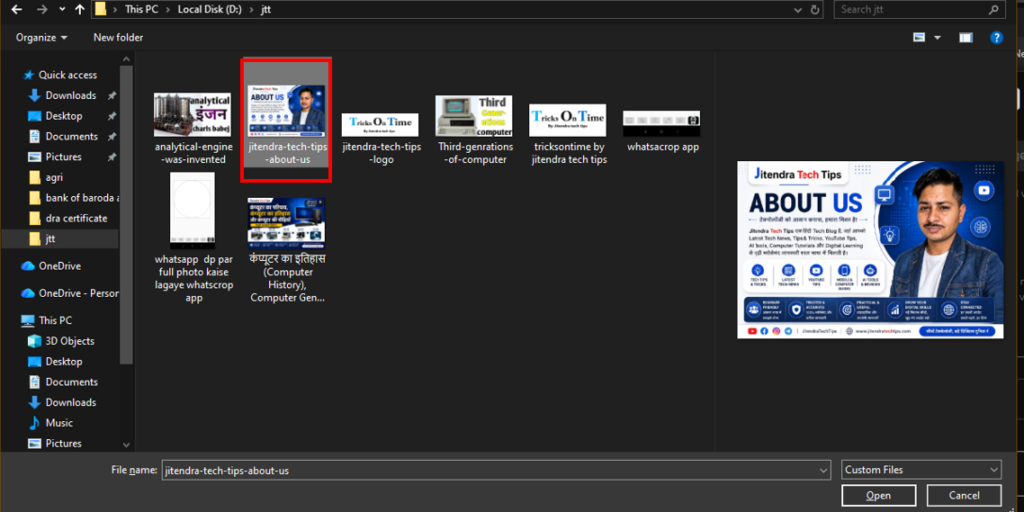Screen dimensions: 1024x512
Task: Click the Cancel button
Action: click(964, 496)
